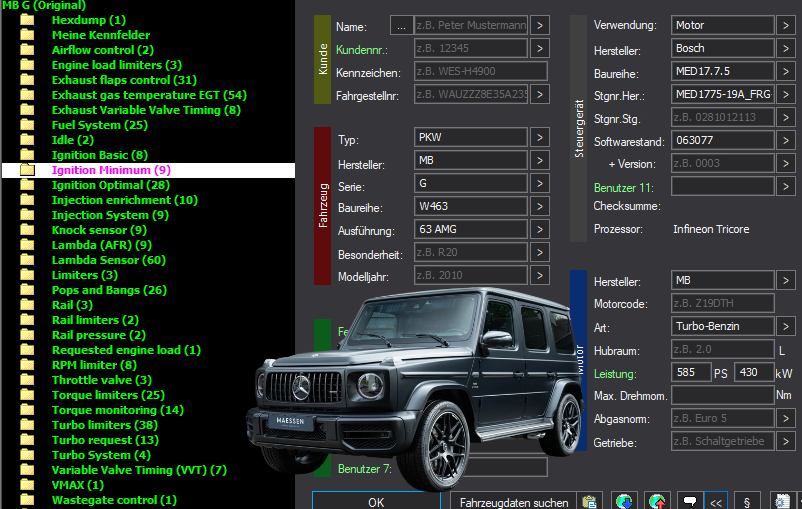Select Lambda (AFR) (9) in tree
The width and height of the screenshot is (802, 509).
(x=102, y=245)
